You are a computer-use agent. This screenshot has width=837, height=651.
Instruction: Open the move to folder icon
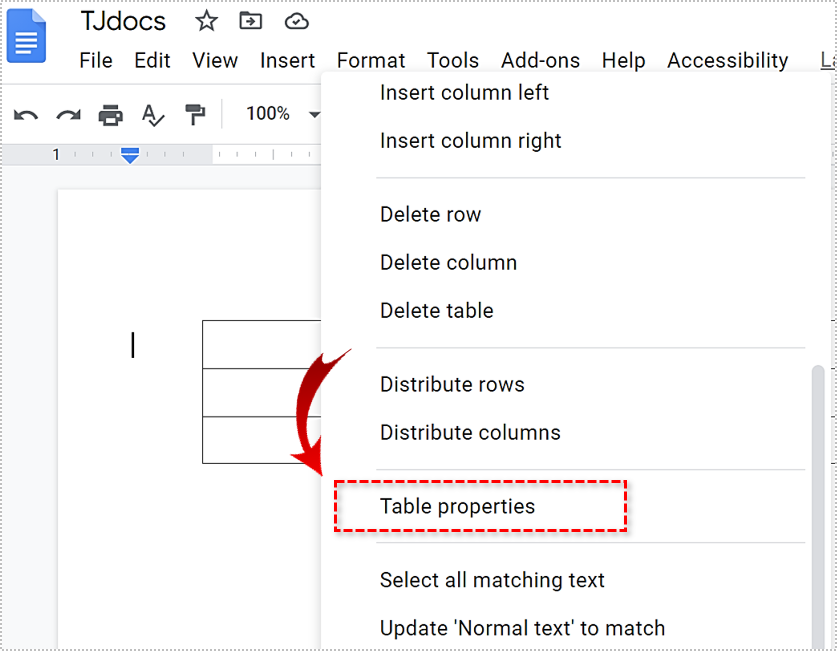point(250,21)
